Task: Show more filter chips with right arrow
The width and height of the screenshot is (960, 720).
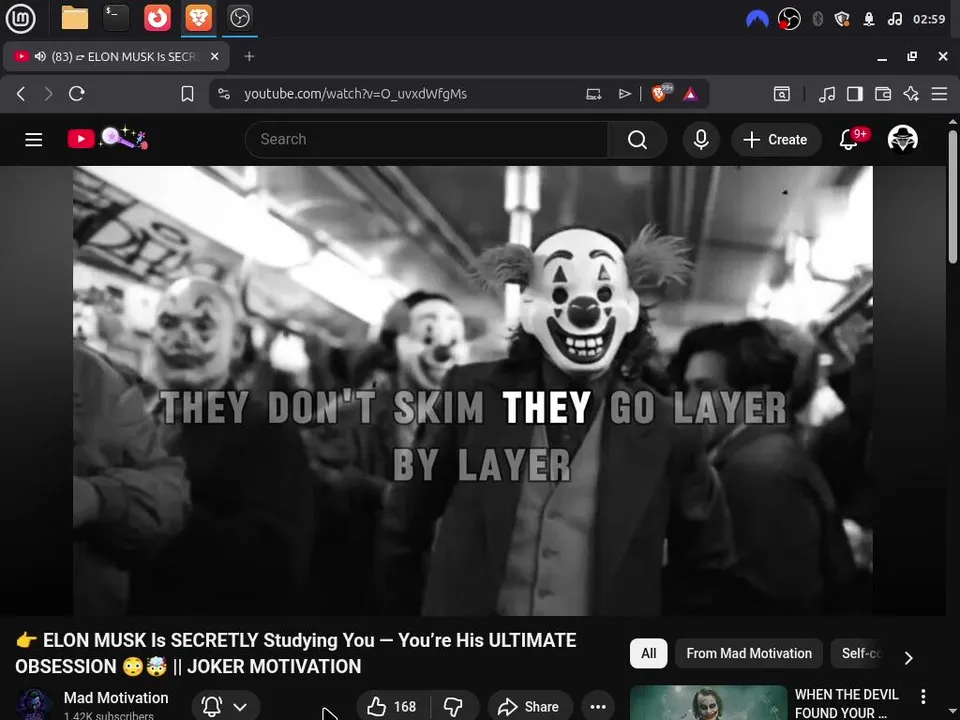Action: [908, 658]
